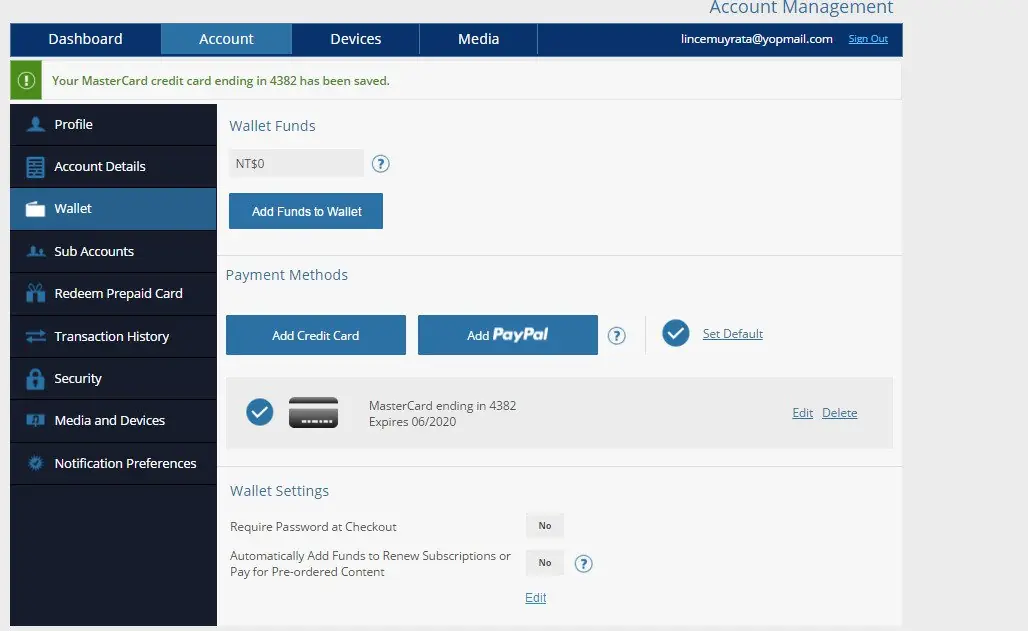
Task: Click the 'Require Password at Checkout' label
Action: pyautogui.click(x=313, y=527)
